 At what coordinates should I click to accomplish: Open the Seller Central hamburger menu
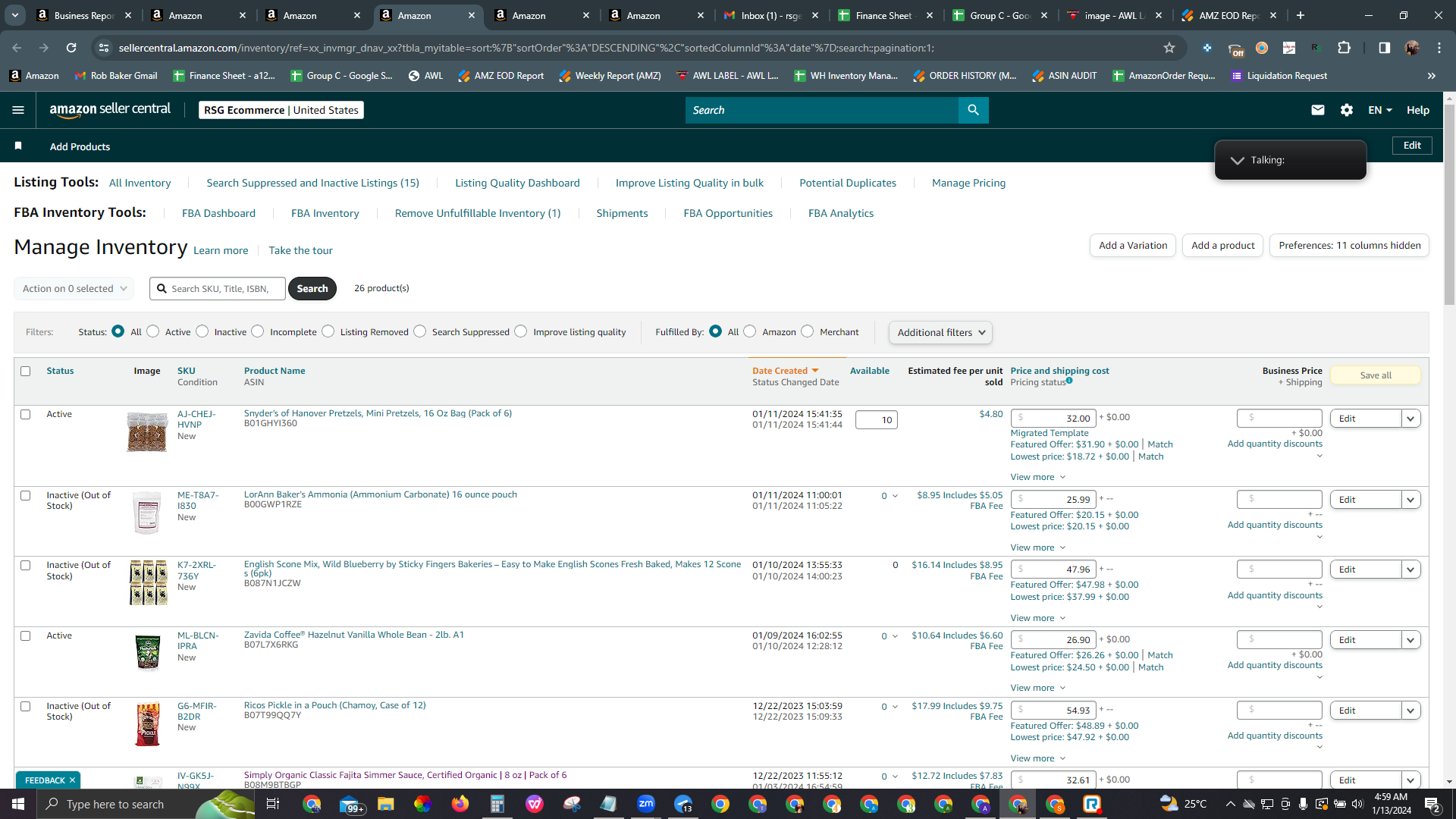pos(18,110)
